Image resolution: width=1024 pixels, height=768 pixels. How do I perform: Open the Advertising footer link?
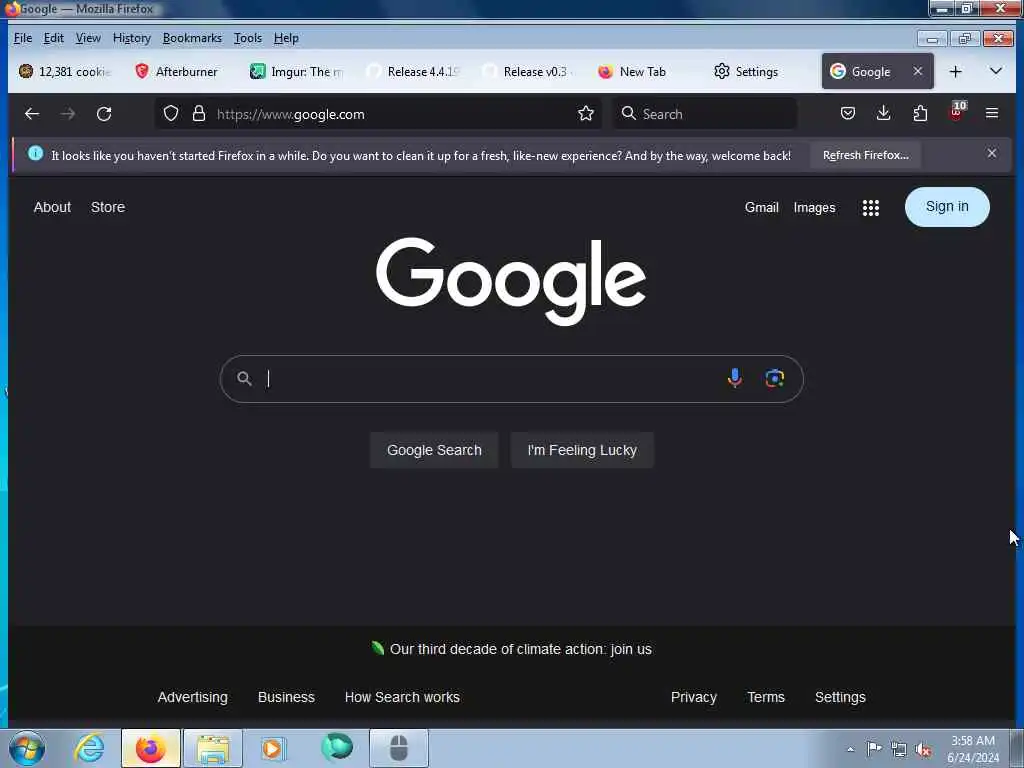coord(193,697)
